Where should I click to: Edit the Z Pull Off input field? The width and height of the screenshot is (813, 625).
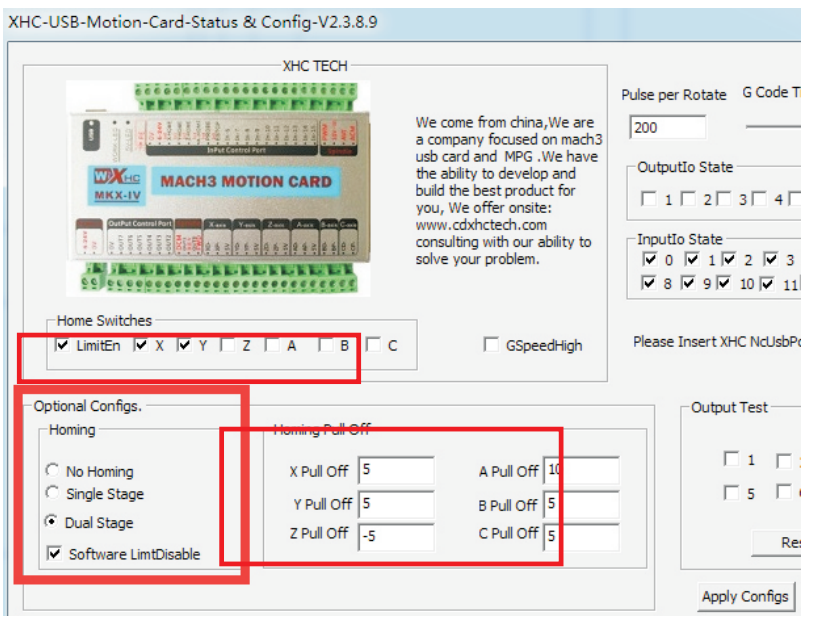click(396, 536)
